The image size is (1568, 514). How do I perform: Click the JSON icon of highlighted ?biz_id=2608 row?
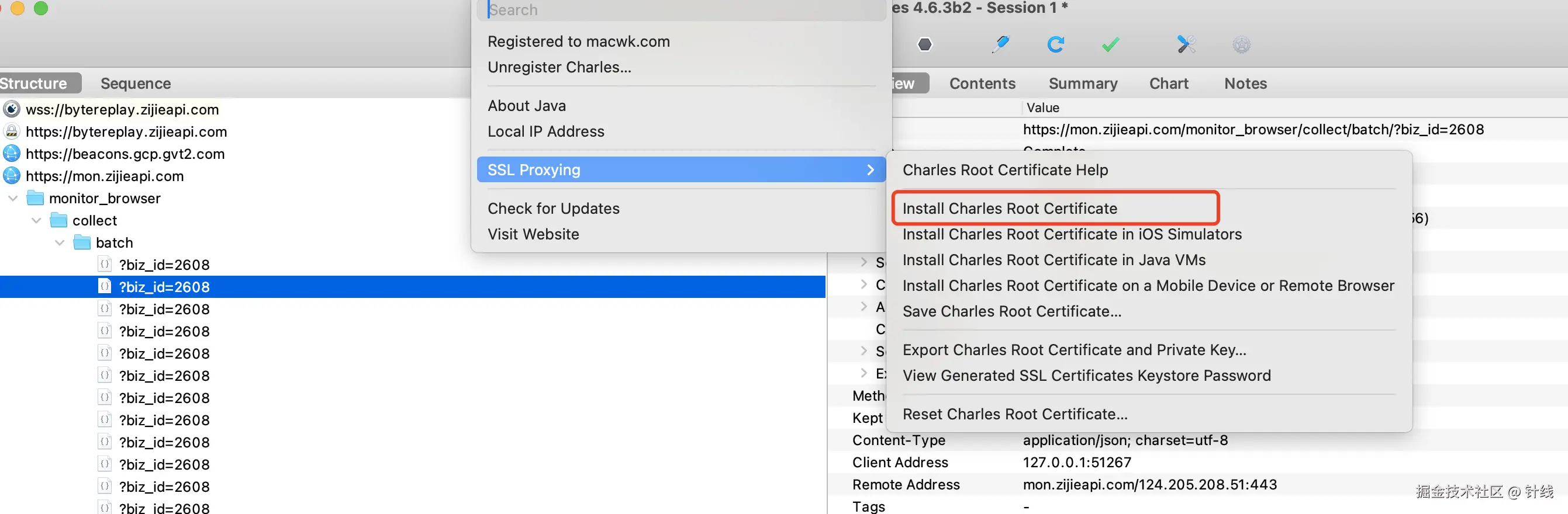[x=105, y=287]
